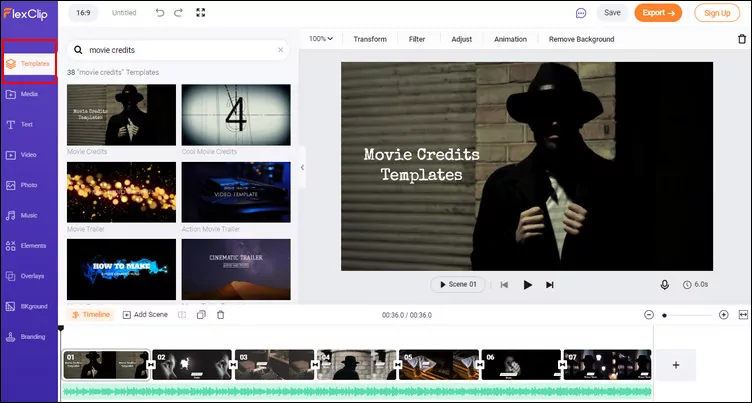Click the orange Export button
752x403 pixels.
(x=658, y=13)
